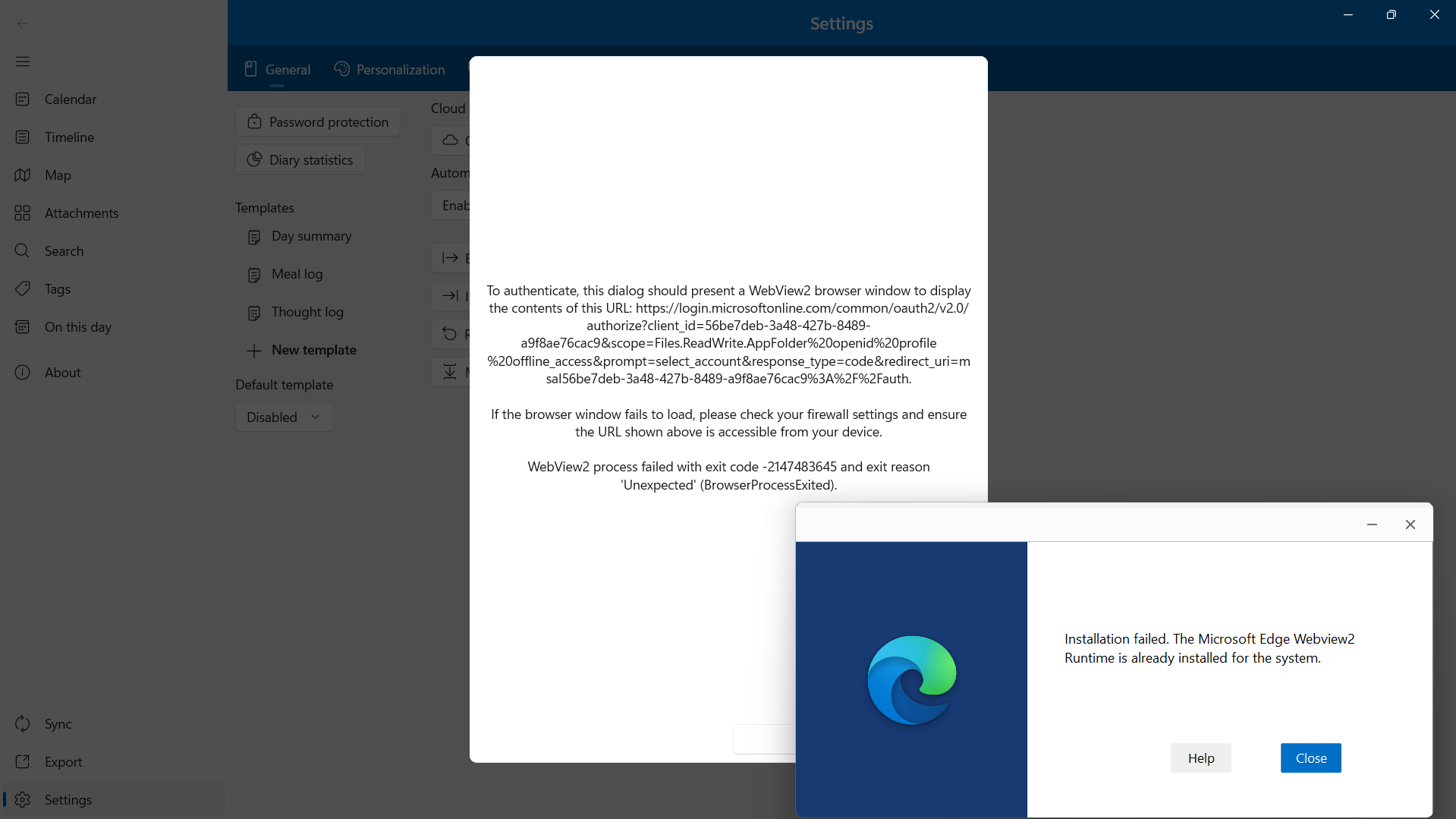Minimize the diary application window

coord(1348,15)
